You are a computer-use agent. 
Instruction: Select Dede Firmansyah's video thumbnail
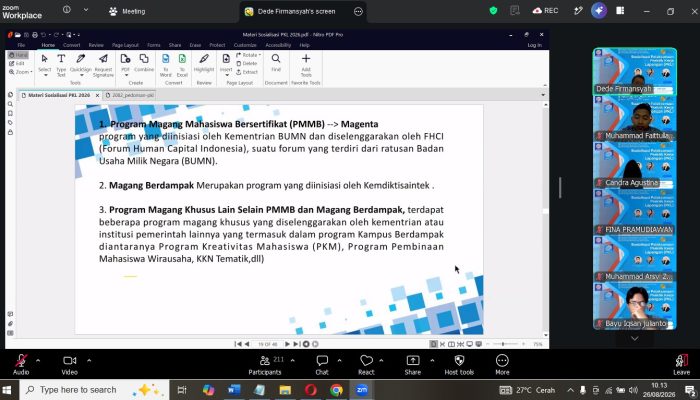tap(634, 71)
